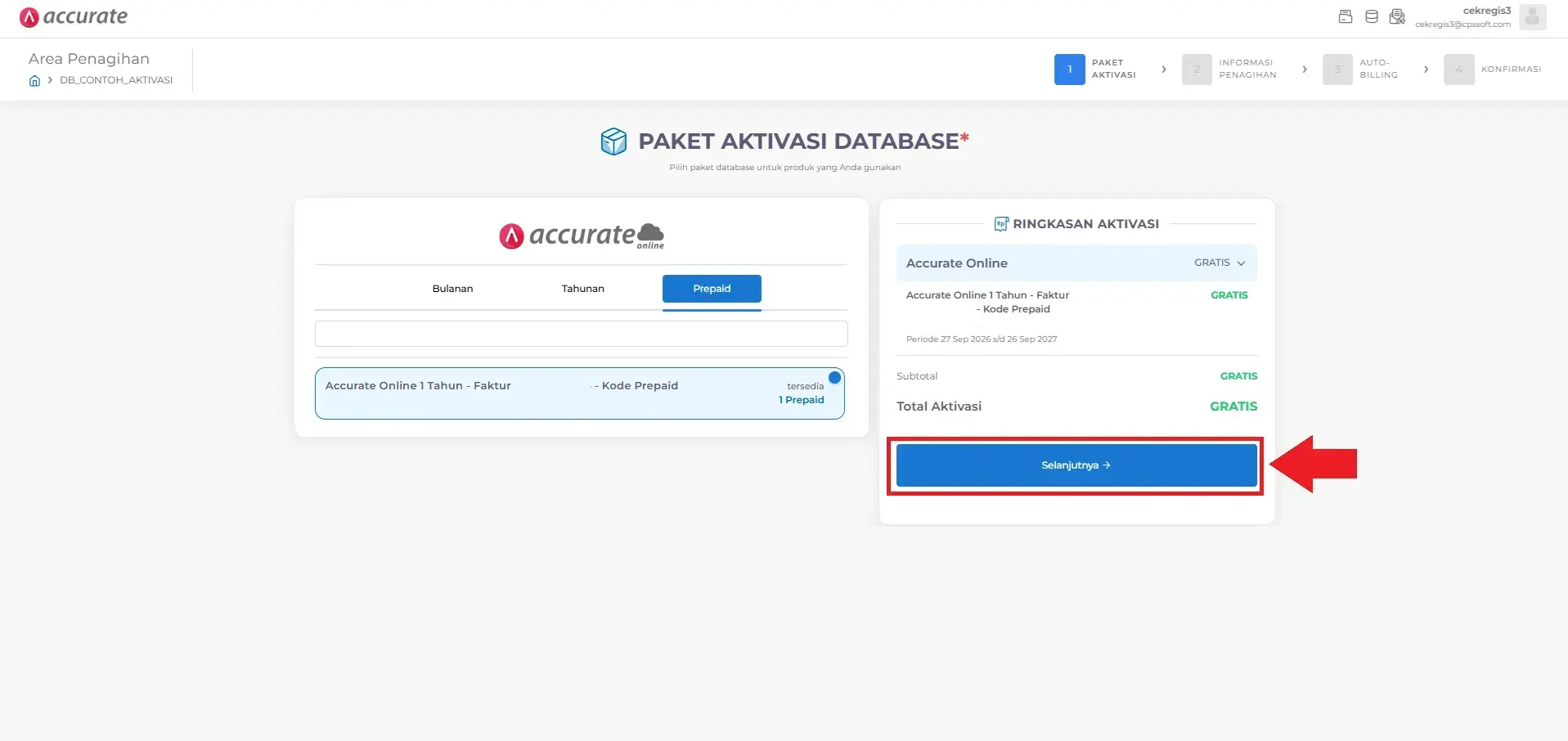Click the cekregis3 username
This screenshot has height=741, width=1568.
click(1486, 11)
